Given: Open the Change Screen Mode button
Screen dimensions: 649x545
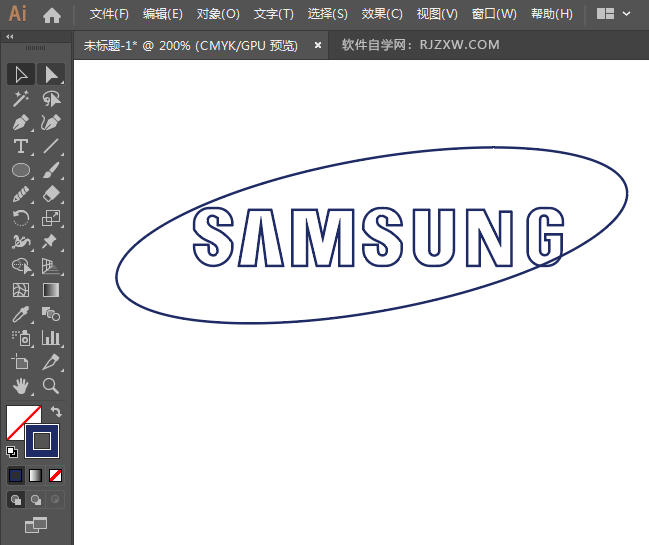Looking at the screenshot, I should click(36, 525).
